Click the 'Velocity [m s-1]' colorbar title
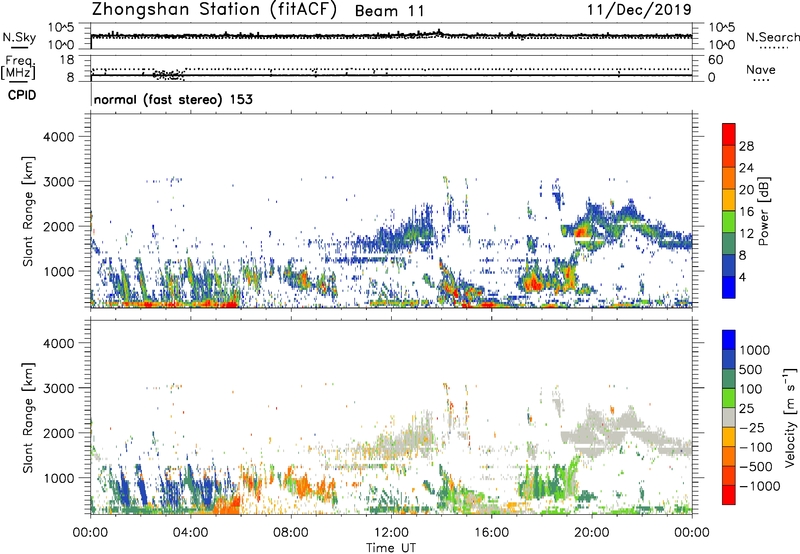 coord(790,417)
